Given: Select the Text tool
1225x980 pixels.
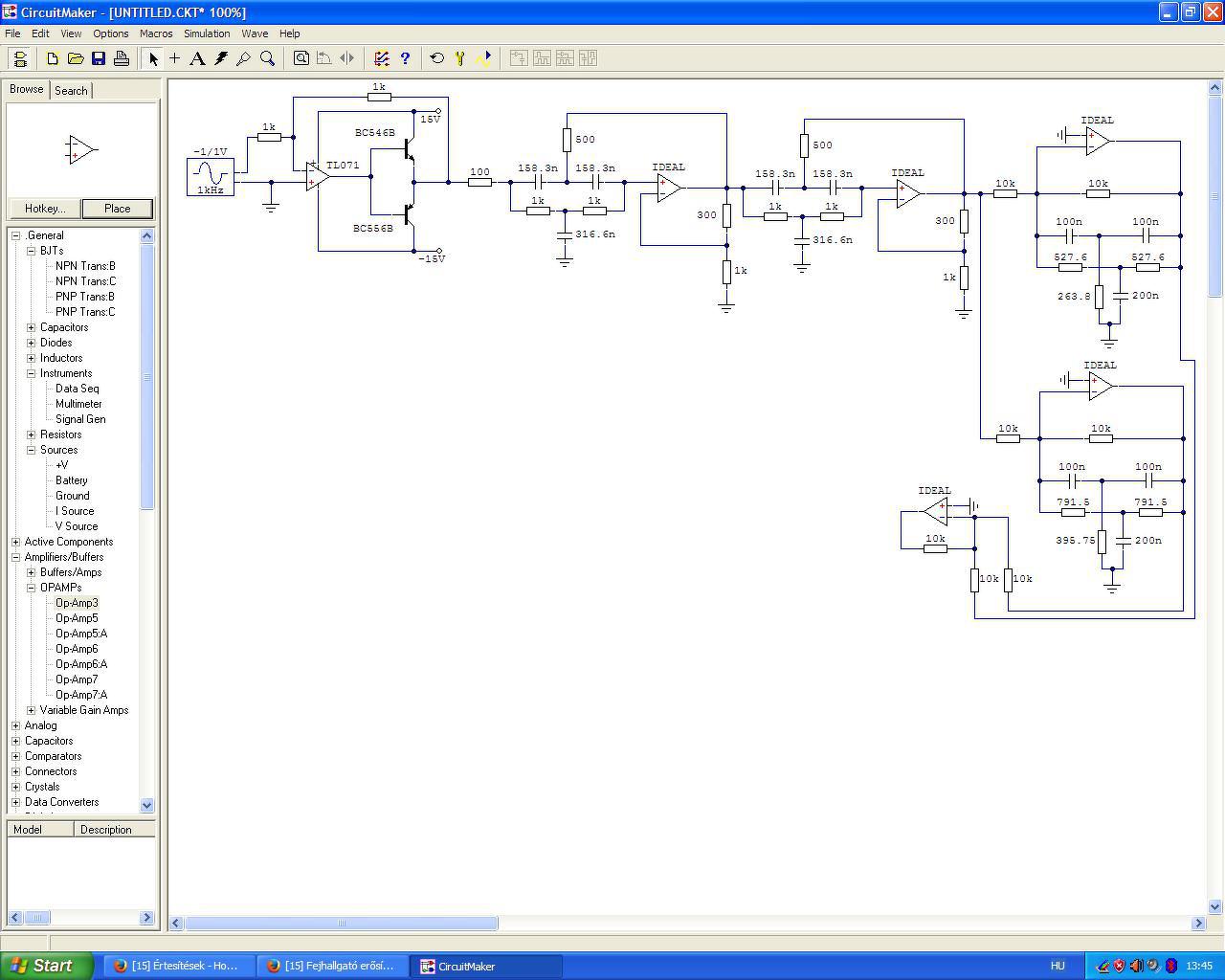Looking at the screenshot, I should pyautogui.click(x=198, y=58).
